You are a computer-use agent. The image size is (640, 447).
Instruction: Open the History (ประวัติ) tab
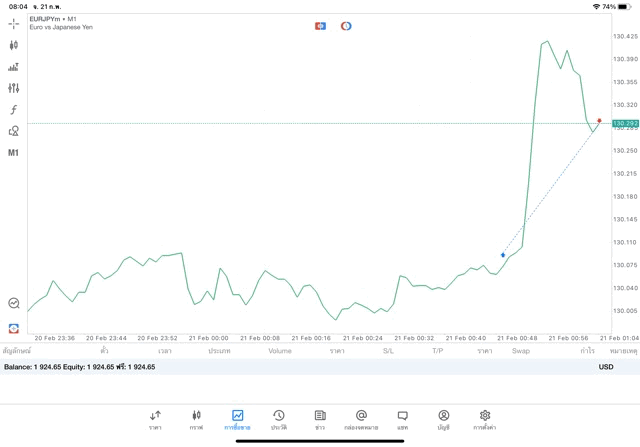tap(278, 420)
